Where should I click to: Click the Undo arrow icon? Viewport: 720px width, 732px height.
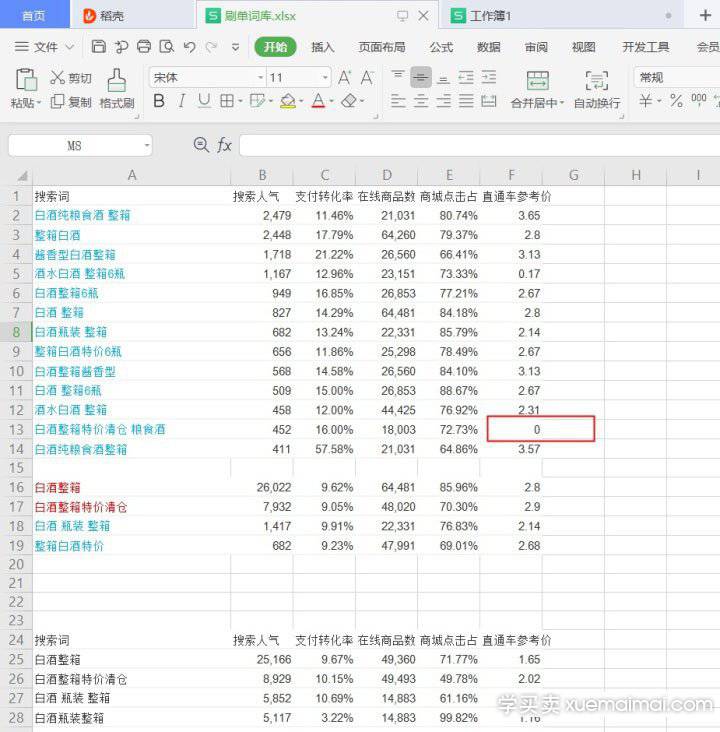[x=189, y=47]
